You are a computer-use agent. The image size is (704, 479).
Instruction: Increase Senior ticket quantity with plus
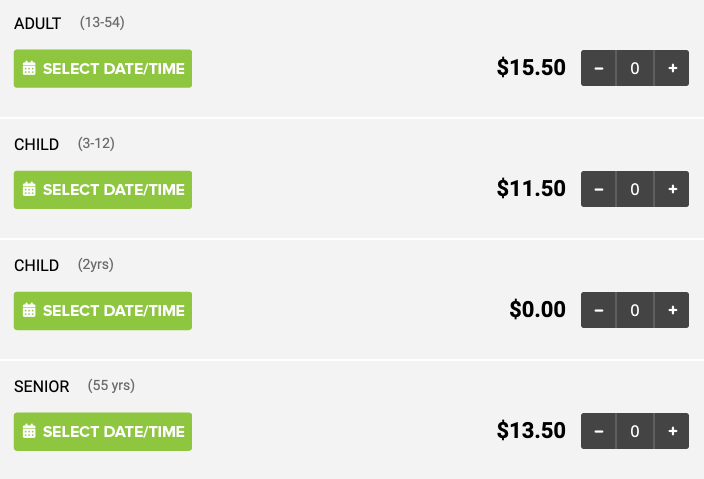click(672, 431)
